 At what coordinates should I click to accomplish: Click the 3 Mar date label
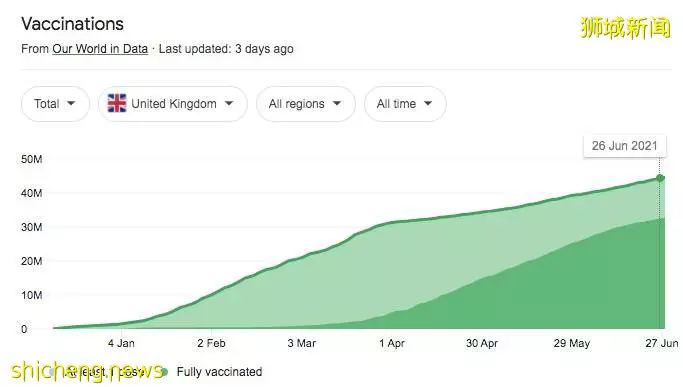point(301,343)
